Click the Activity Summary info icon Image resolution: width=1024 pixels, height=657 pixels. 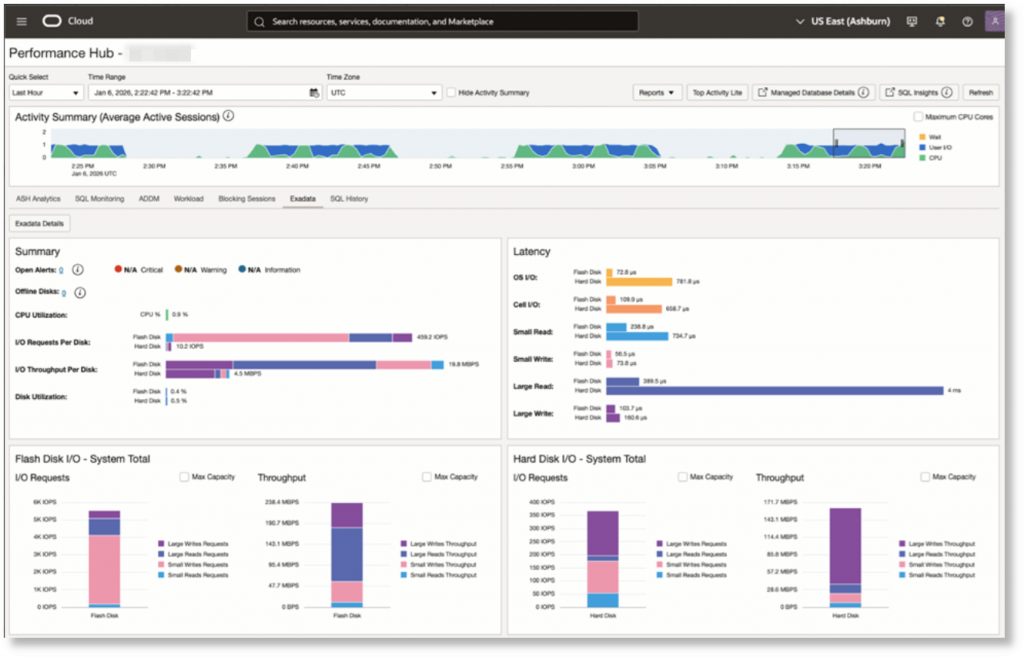[x=229, y=116]
